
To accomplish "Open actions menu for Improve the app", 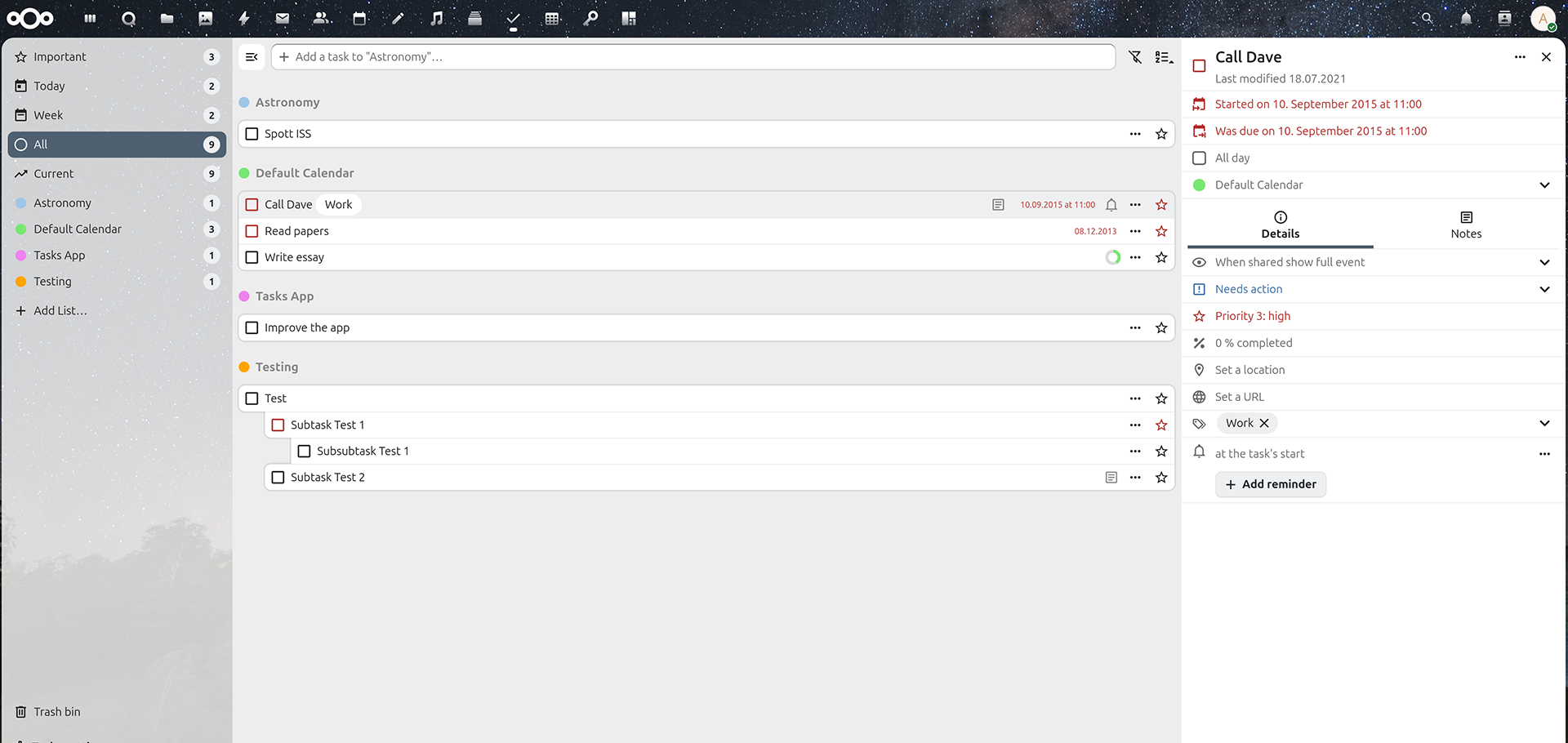I will click(x=1135, y=328).
